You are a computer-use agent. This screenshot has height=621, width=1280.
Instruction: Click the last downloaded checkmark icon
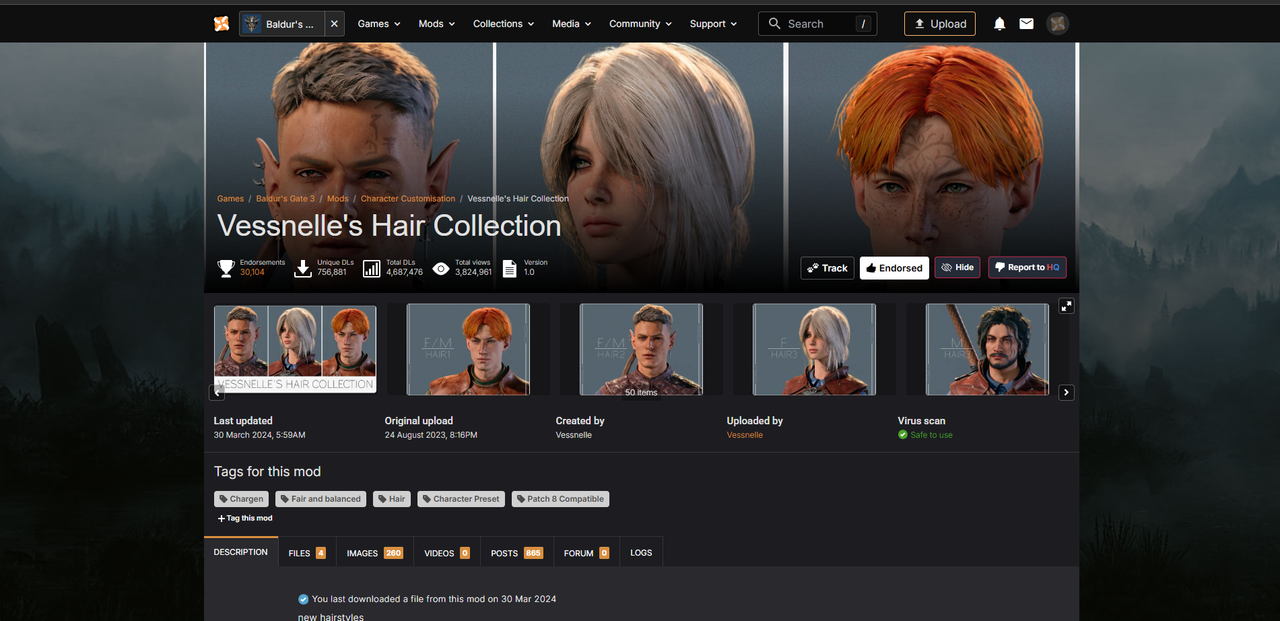[303, 599]
